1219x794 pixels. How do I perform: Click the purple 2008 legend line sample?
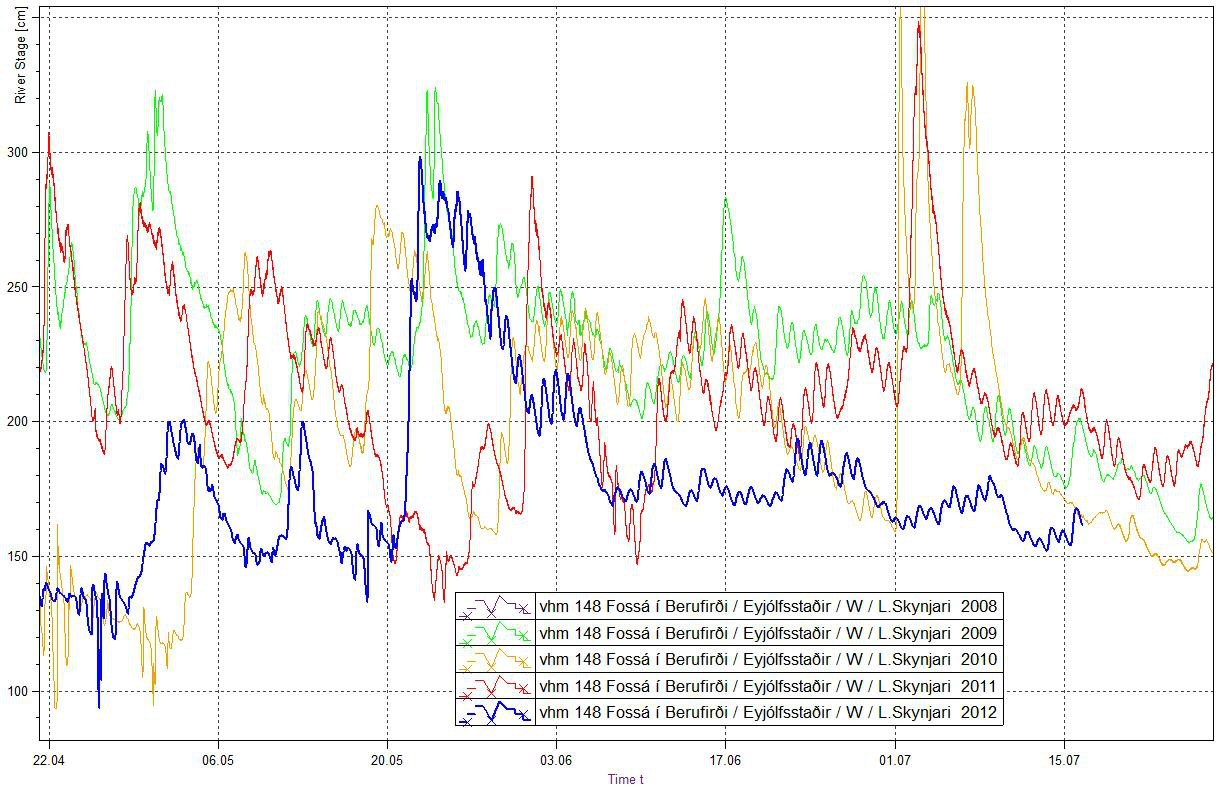tap(494, 606)
